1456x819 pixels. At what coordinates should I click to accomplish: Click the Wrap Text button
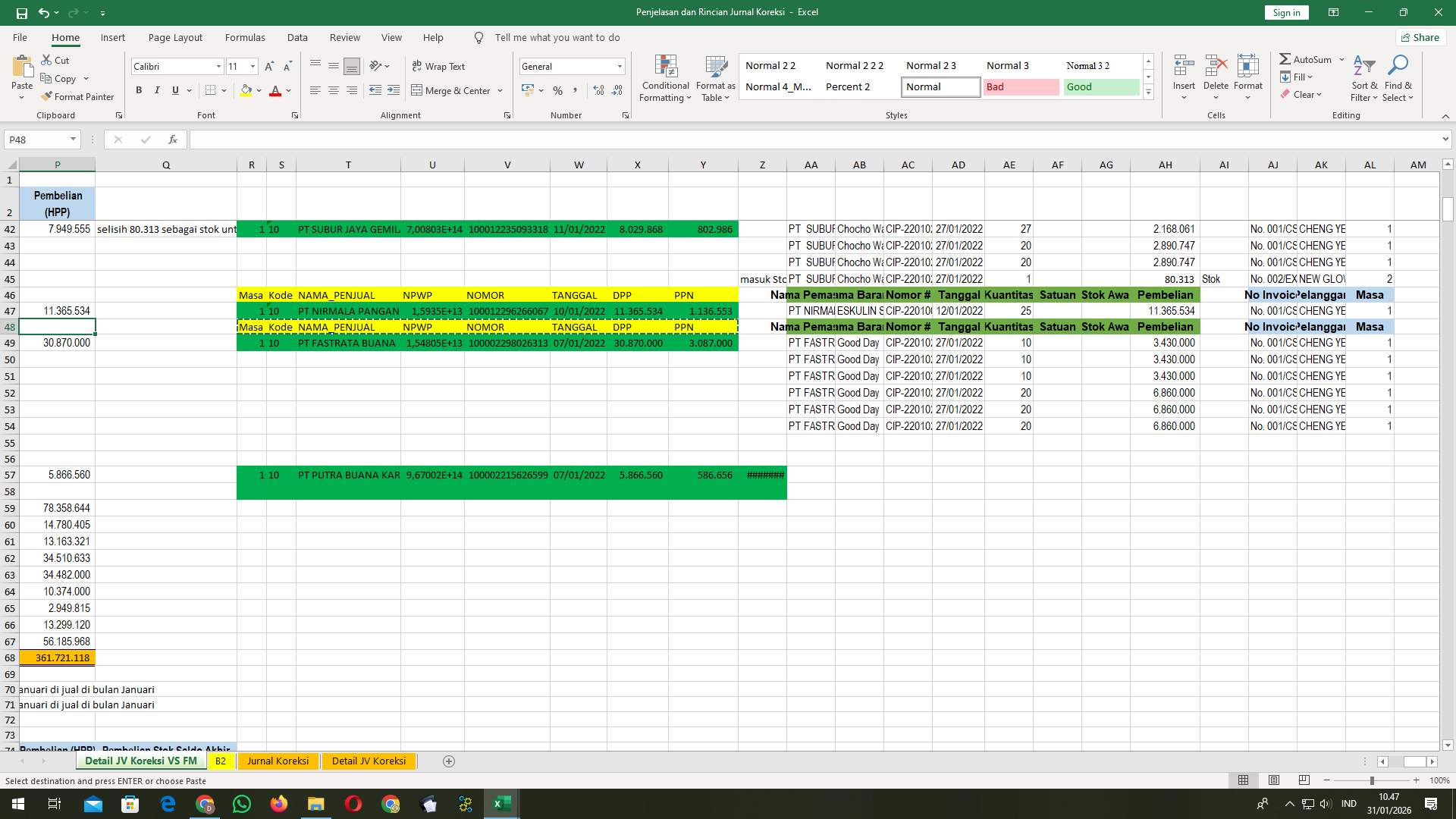click(x=439, y=66)
